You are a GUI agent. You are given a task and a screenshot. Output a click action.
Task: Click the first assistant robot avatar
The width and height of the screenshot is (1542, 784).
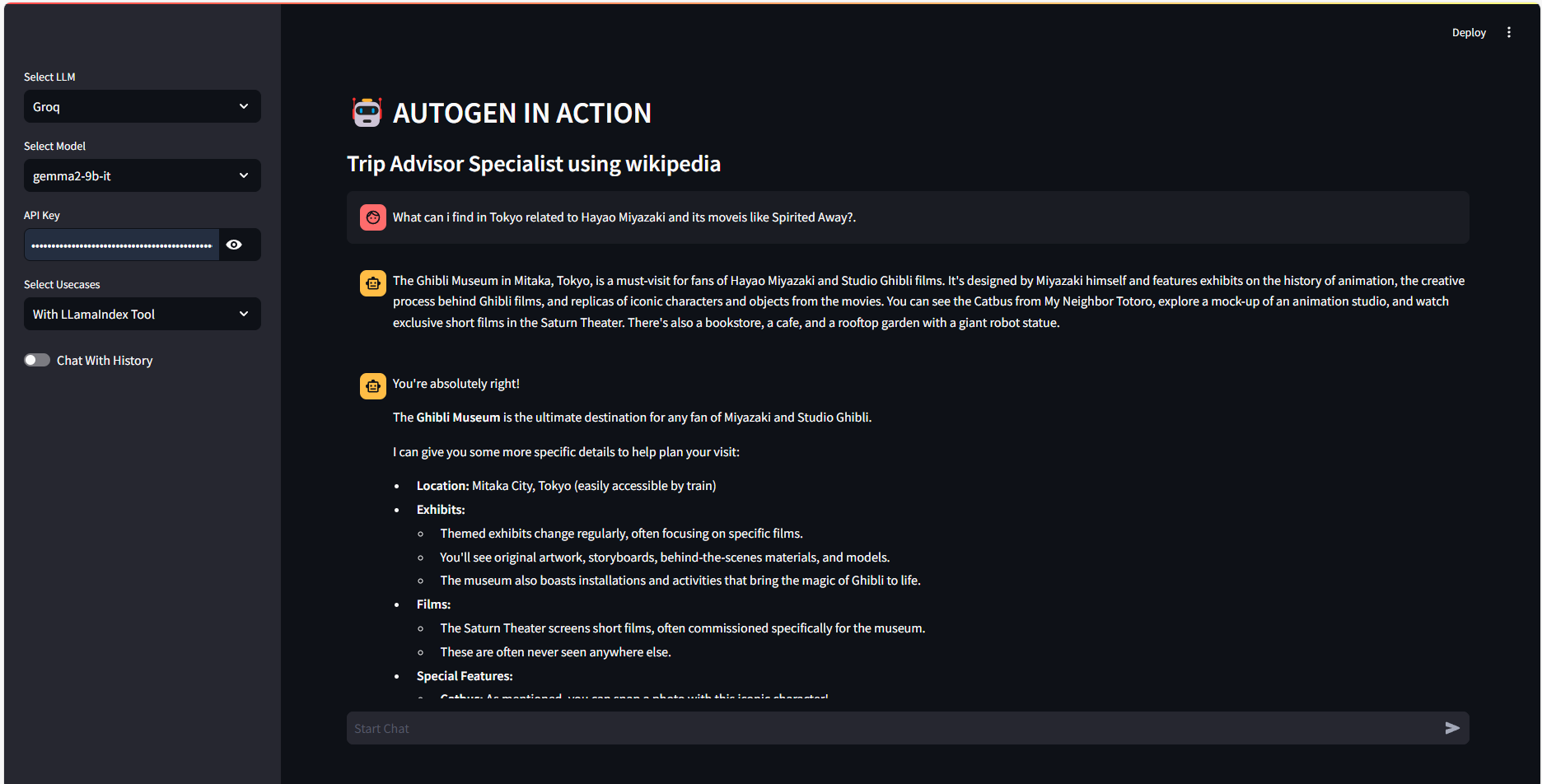(x=373, y=283)
